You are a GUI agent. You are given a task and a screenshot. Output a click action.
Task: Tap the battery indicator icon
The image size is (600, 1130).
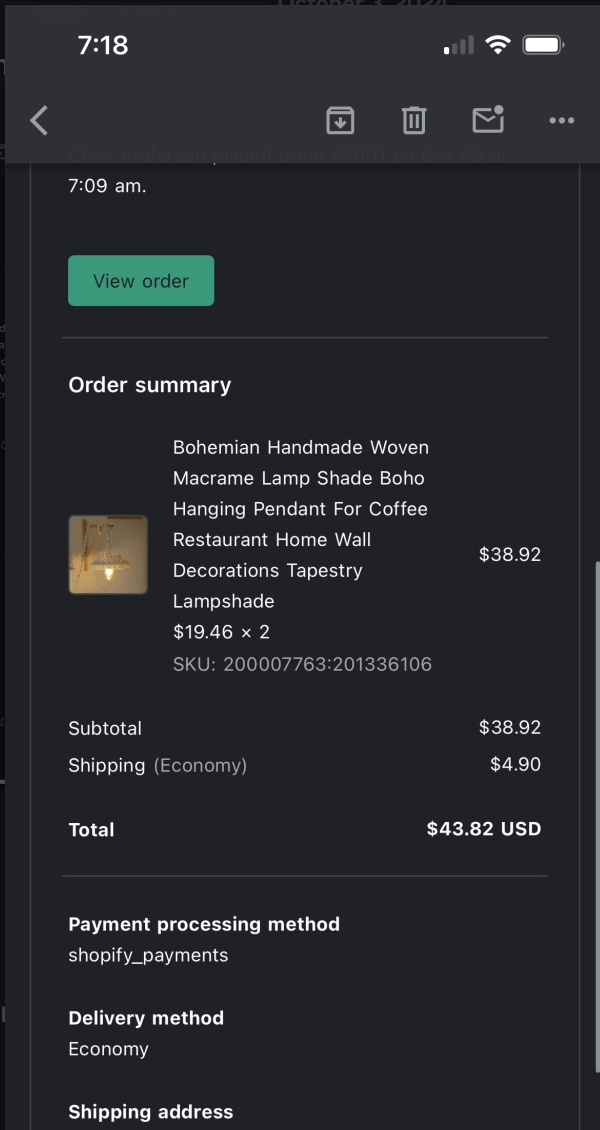(x=544, y=45)
